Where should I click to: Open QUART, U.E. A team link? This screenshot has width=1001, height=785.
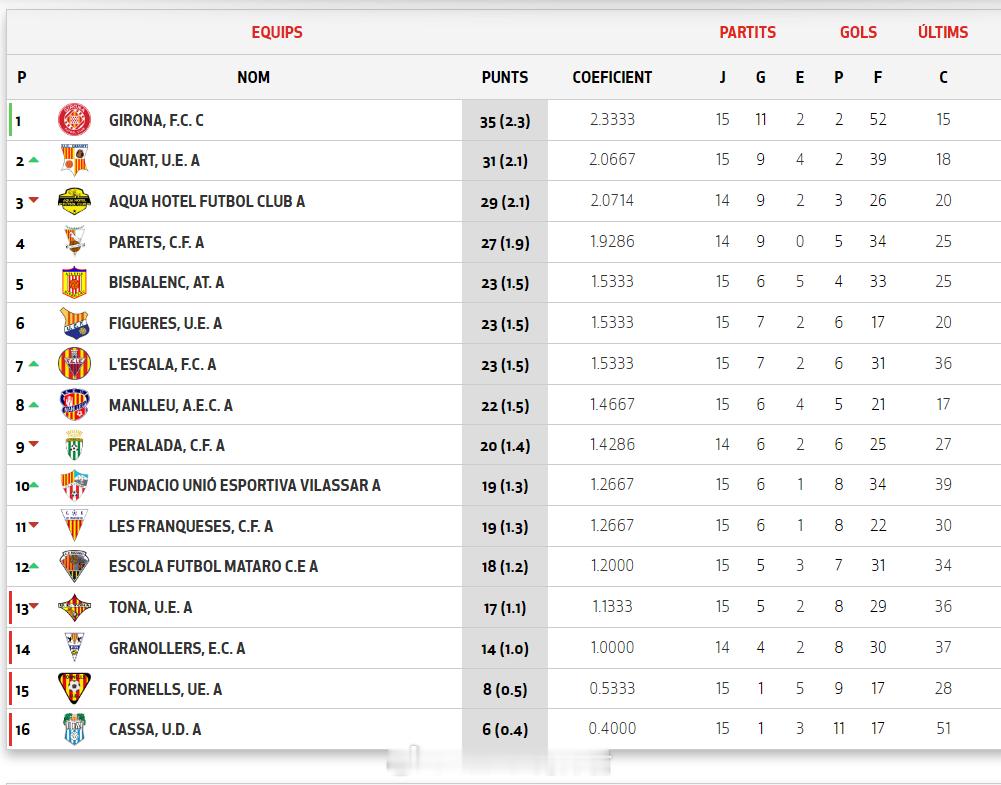(x=154, y=160)
